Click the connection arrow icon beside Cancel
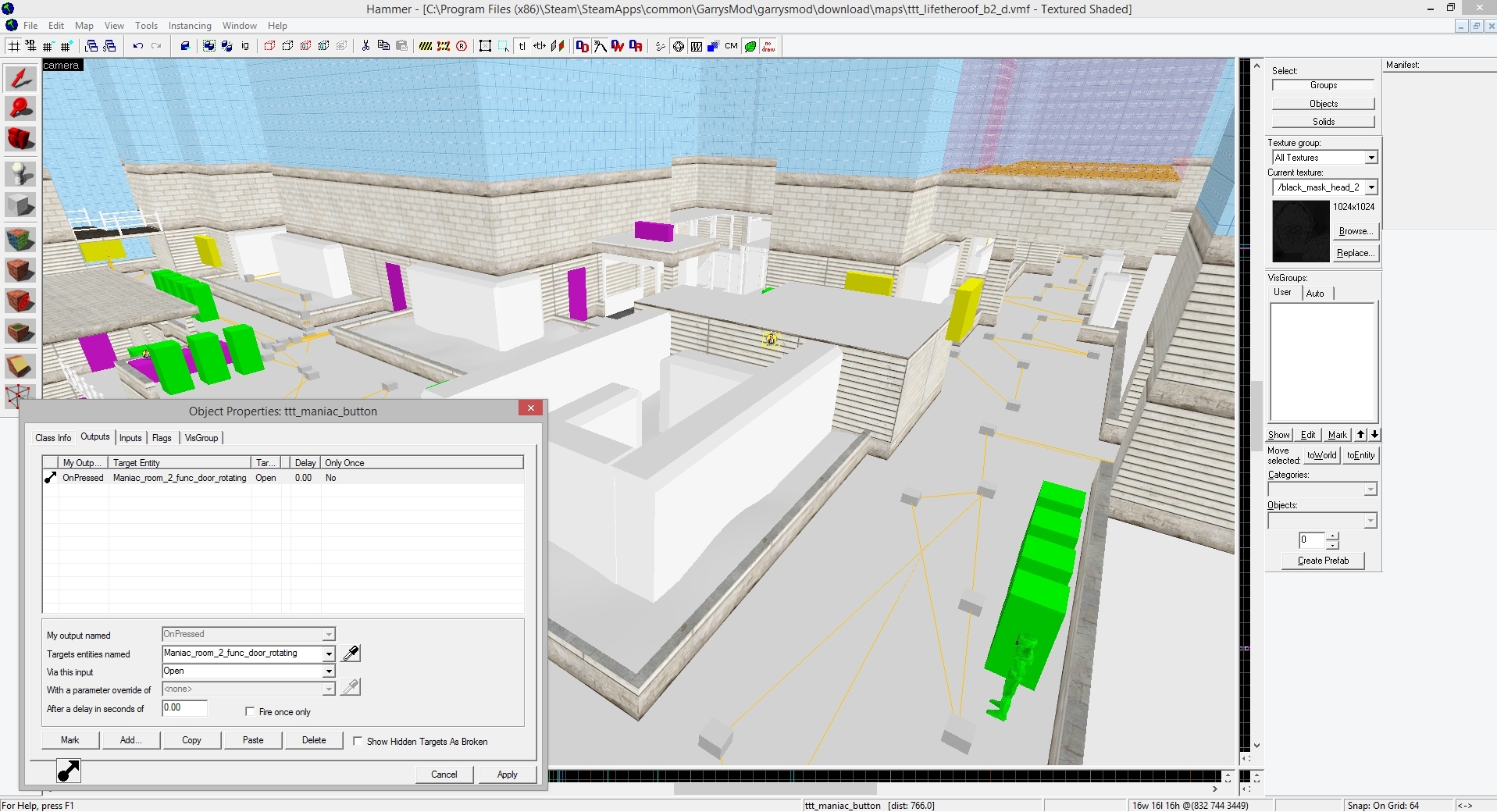The image size is (1497, 812). tap(69, 771)
